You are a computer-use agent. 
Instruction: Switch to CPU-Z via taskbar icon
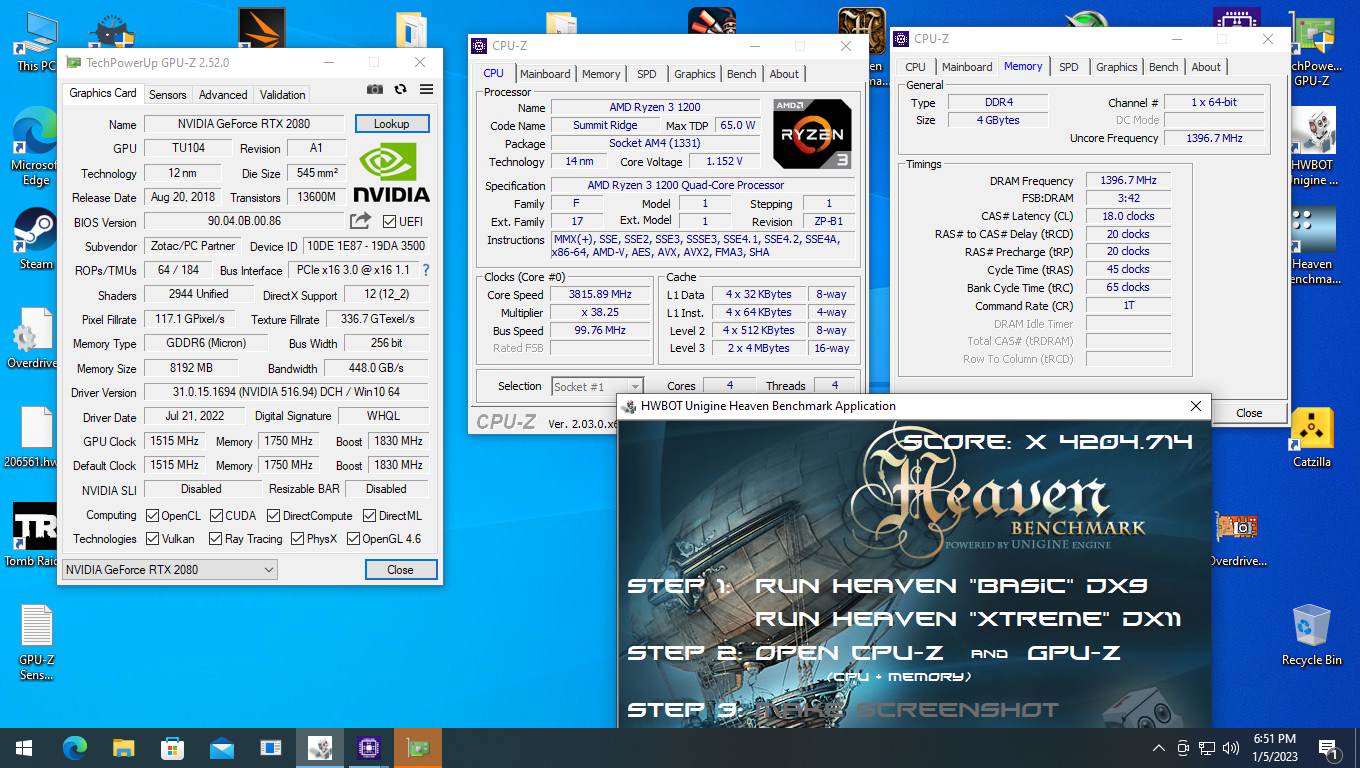[x=368, y=748]
